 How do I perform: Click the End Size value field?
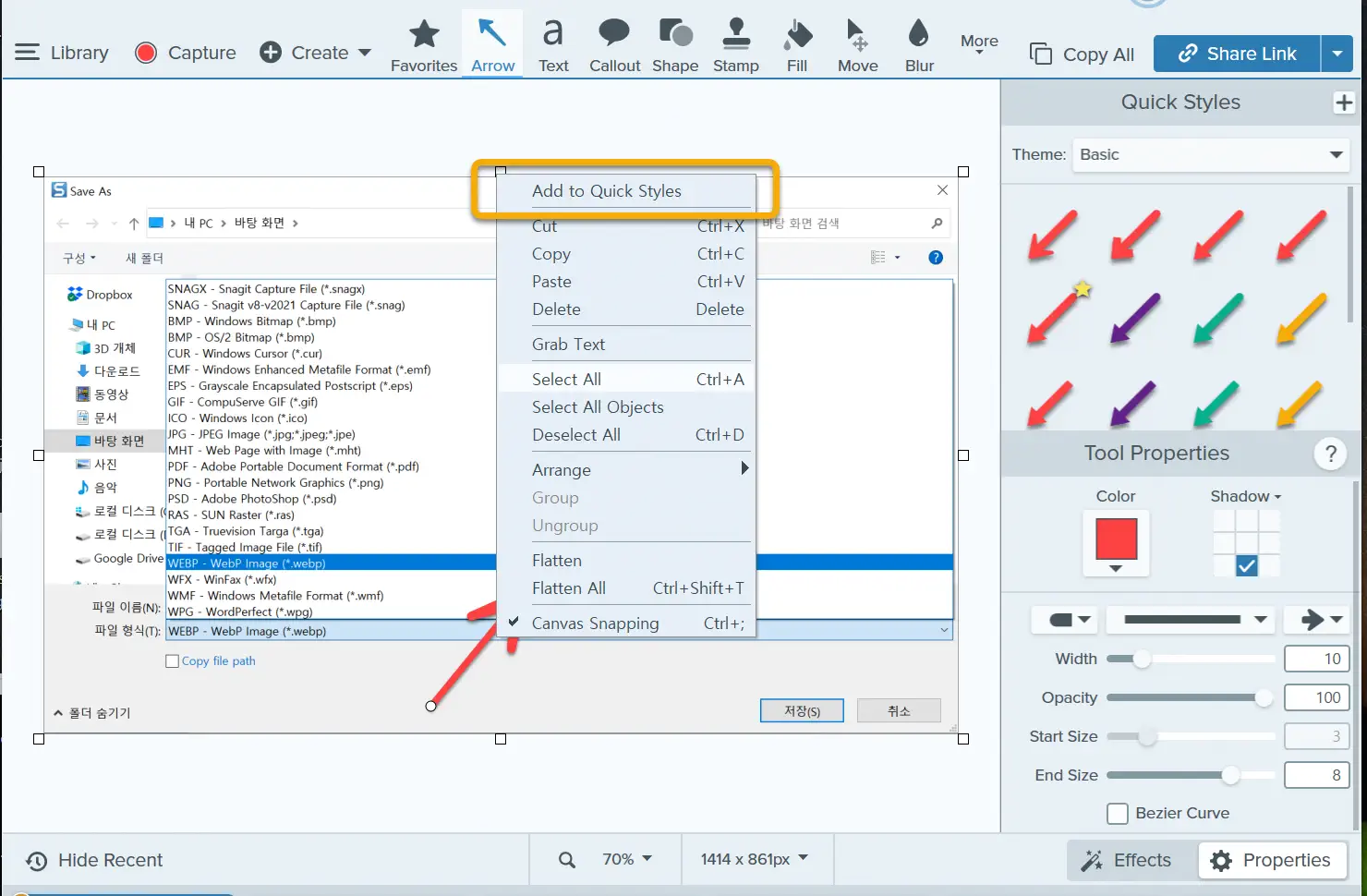[1317, 775]
